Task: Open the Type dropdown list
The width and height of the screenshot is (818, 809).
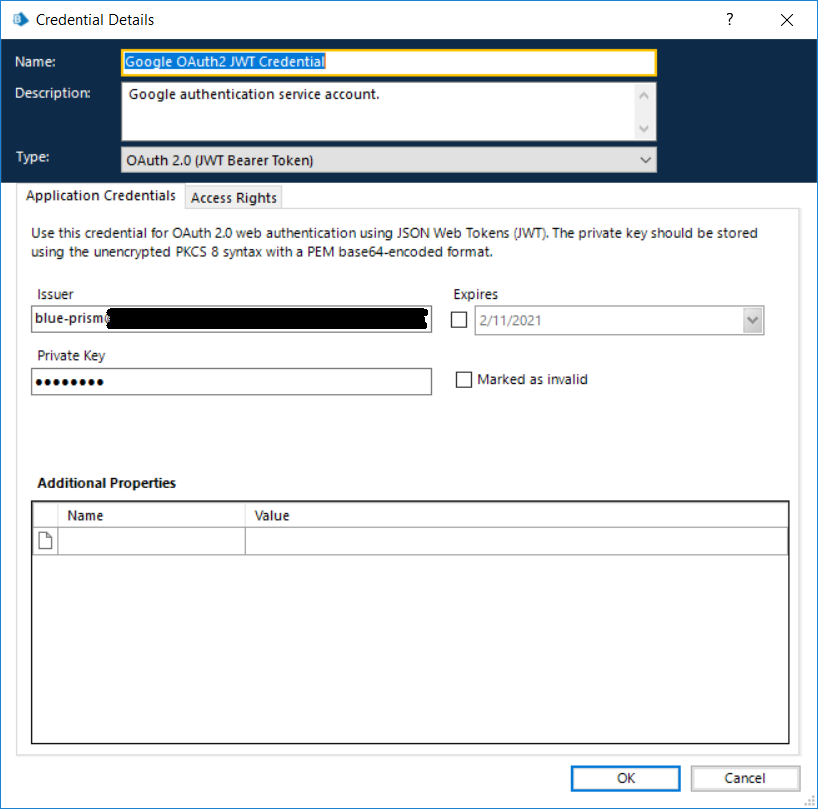Action: 389,160
